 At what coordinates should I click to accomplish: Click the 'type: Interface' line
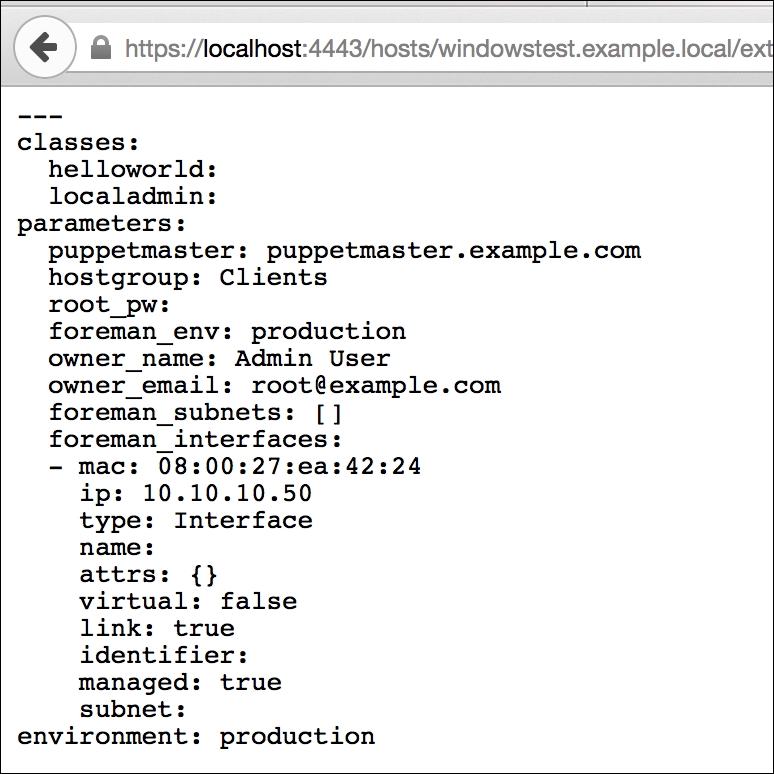coord(196,520)
